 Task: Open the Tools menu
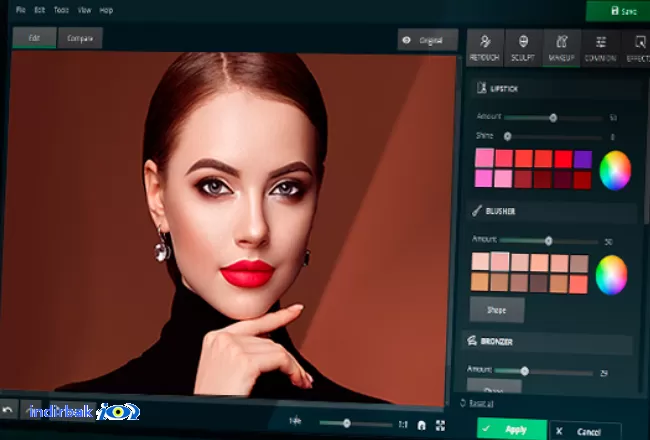click(x=61, y=10)
